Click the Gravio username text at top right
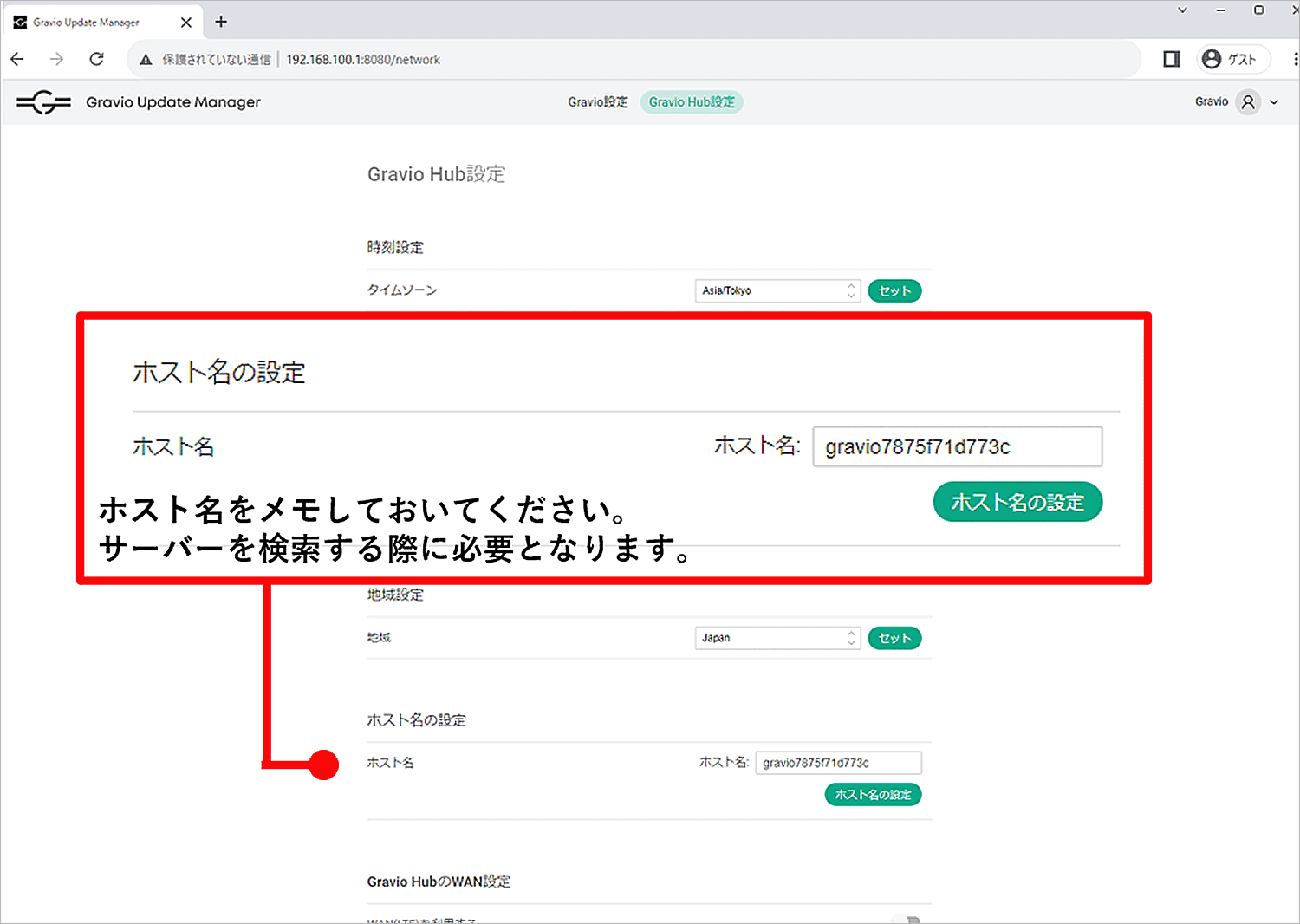Viewport: 1300px width, 924px height. (x=1212, y=101)
